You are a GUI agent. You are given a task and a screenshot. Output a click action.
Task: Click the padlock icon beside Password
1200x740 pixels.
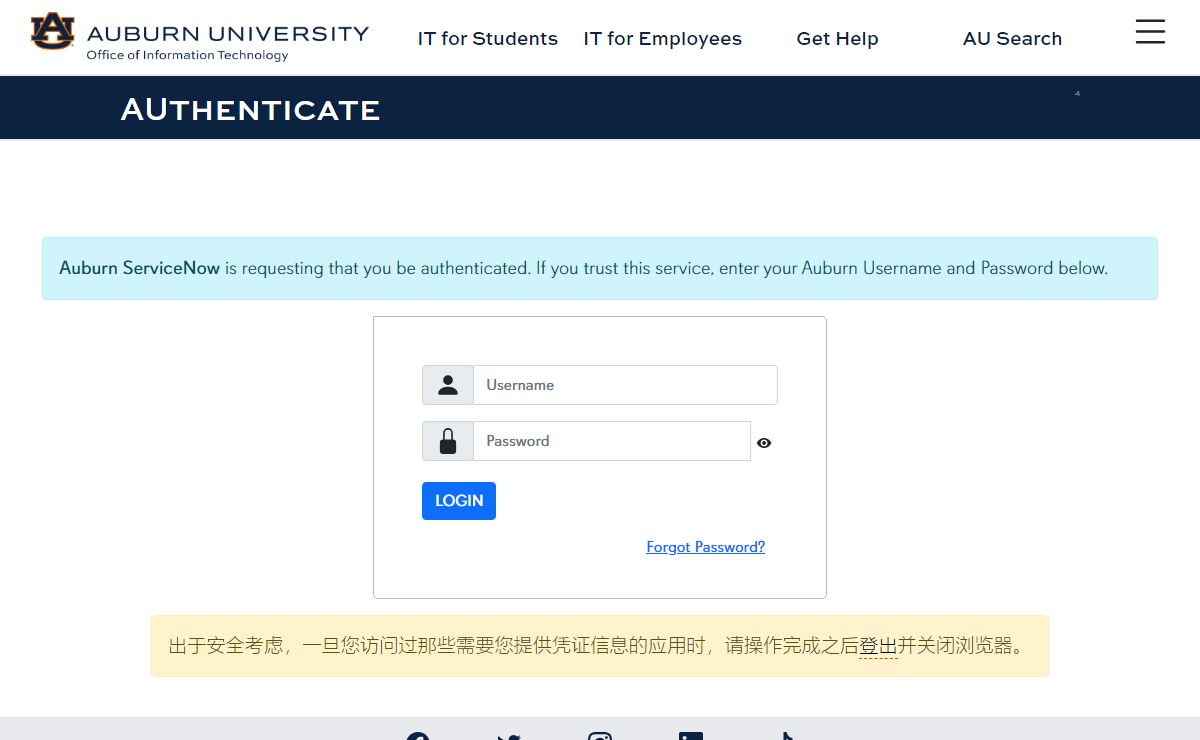(448, 441)
